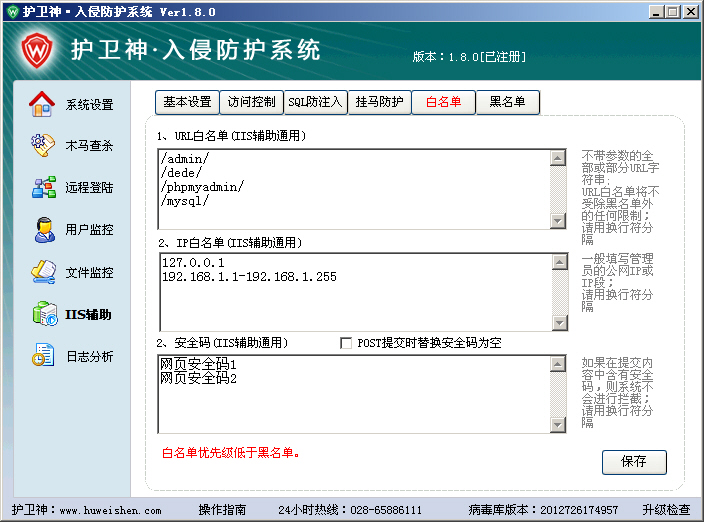704x522 pixels.
Task: Open the 远程登陆 network icon
Action: (44, 187)
